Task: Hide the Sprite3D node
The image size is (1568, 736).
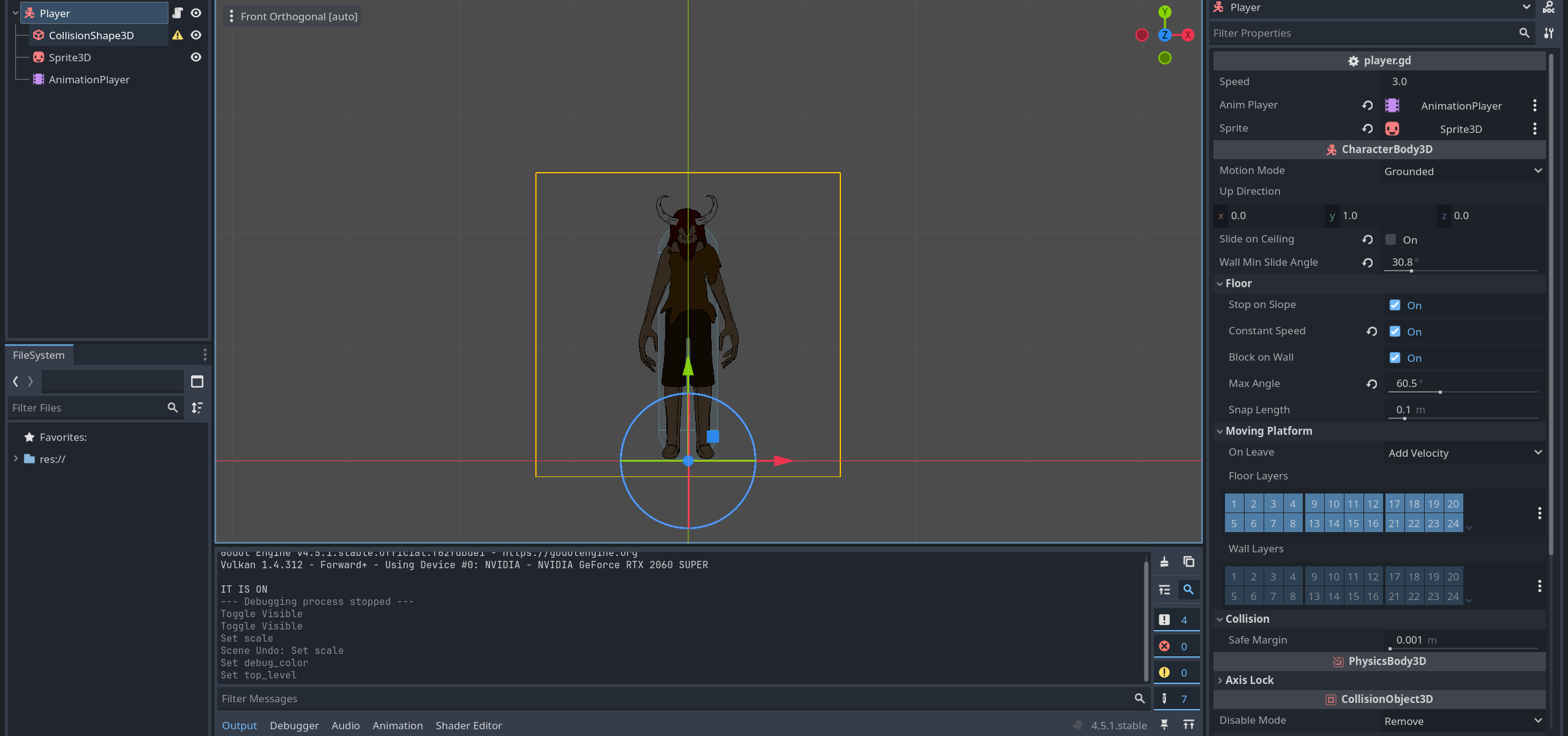Action: 196,57
